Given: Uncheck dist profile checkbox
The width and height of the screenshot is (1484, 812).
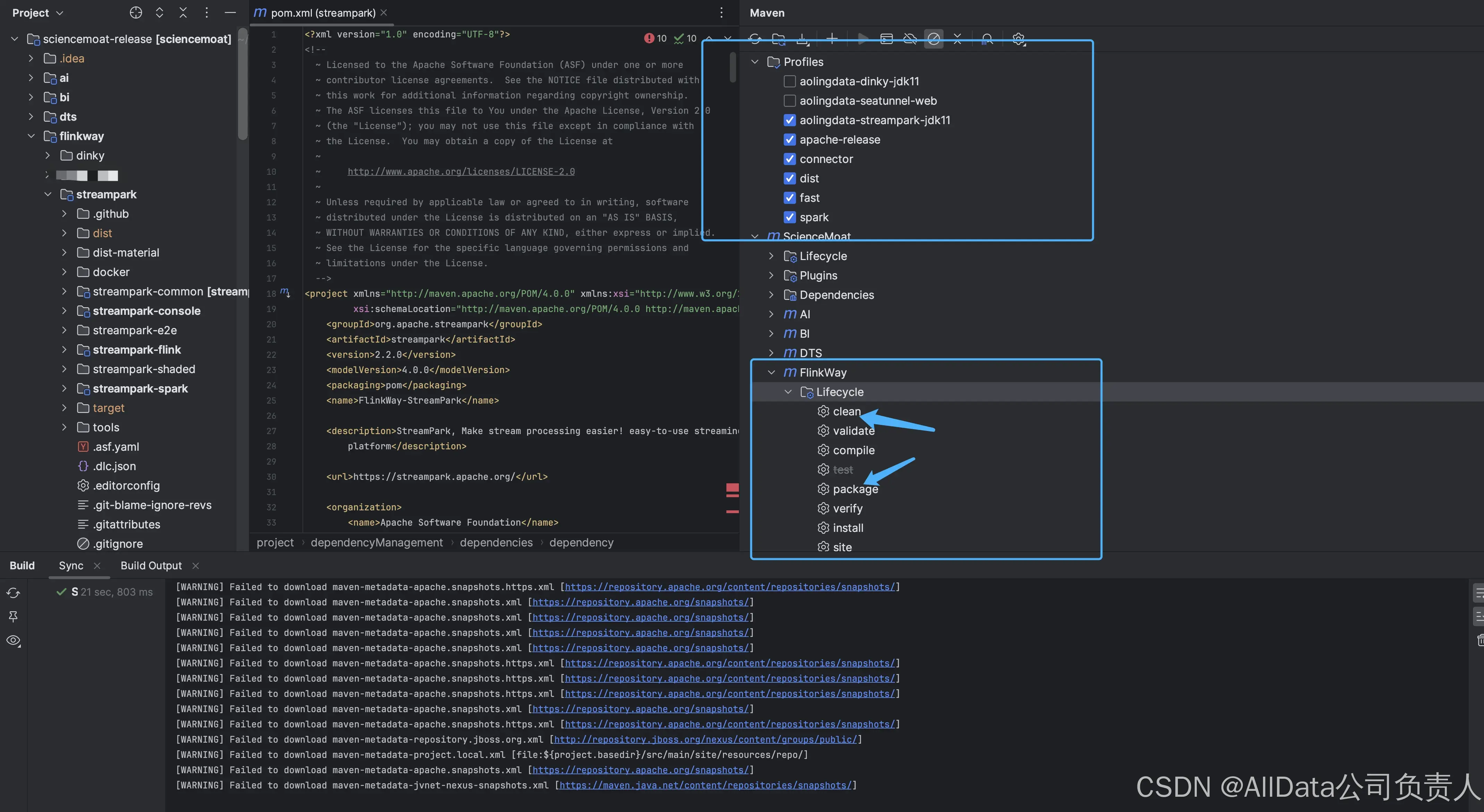Looking at the screenshot, I should [790, 179].
